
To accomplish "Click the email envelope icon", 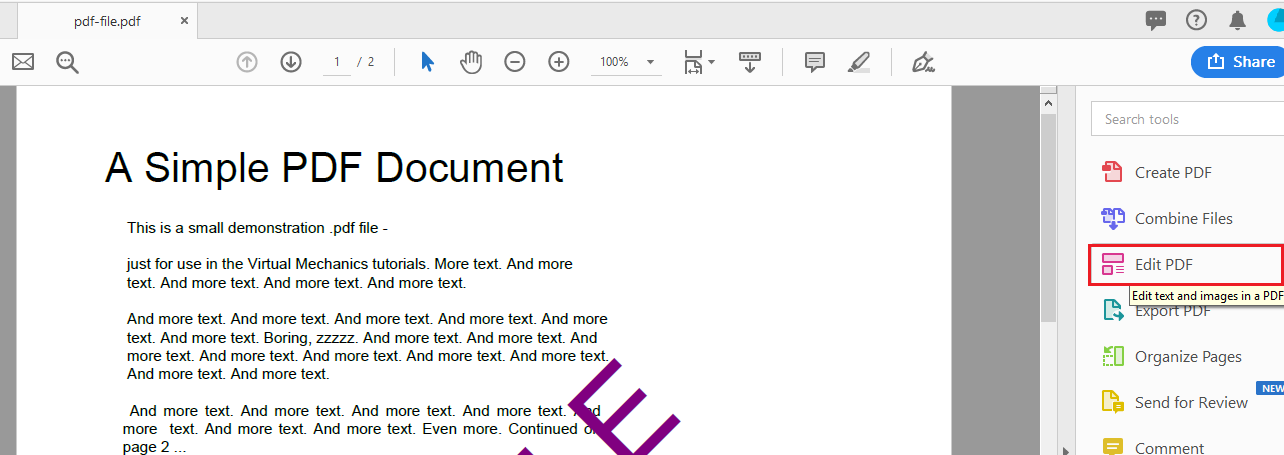I will (23, 62).
